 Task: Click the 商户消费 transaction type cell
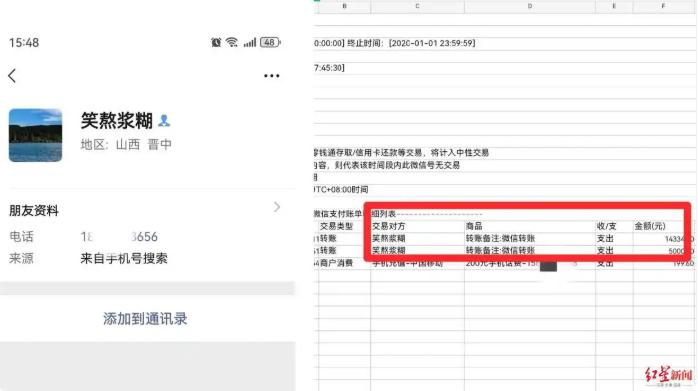tap(345, 263)
